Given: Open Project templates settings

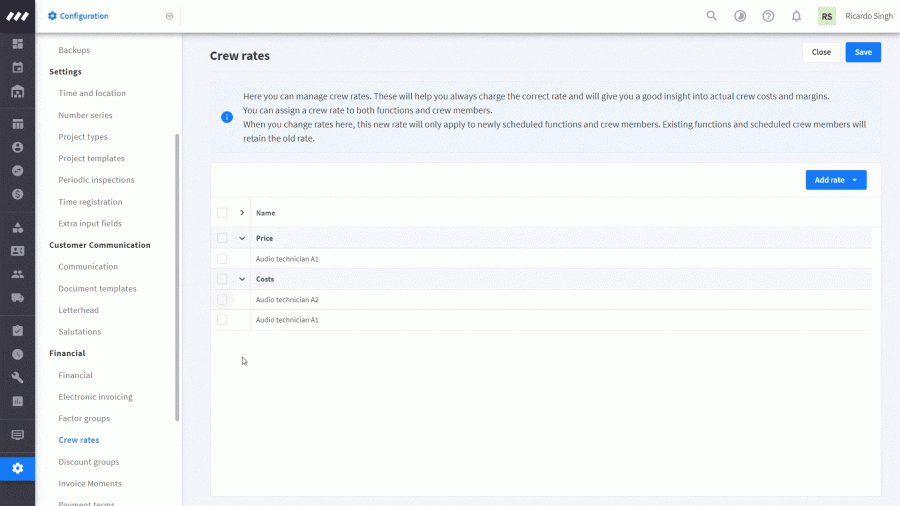Looking at the screenshot, I should (91, 158).
